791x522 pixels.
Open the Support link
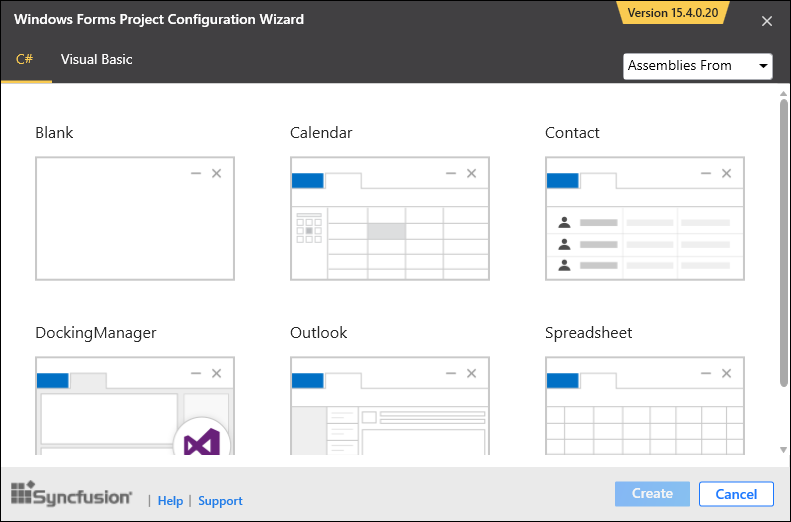(x=220, y=501)
